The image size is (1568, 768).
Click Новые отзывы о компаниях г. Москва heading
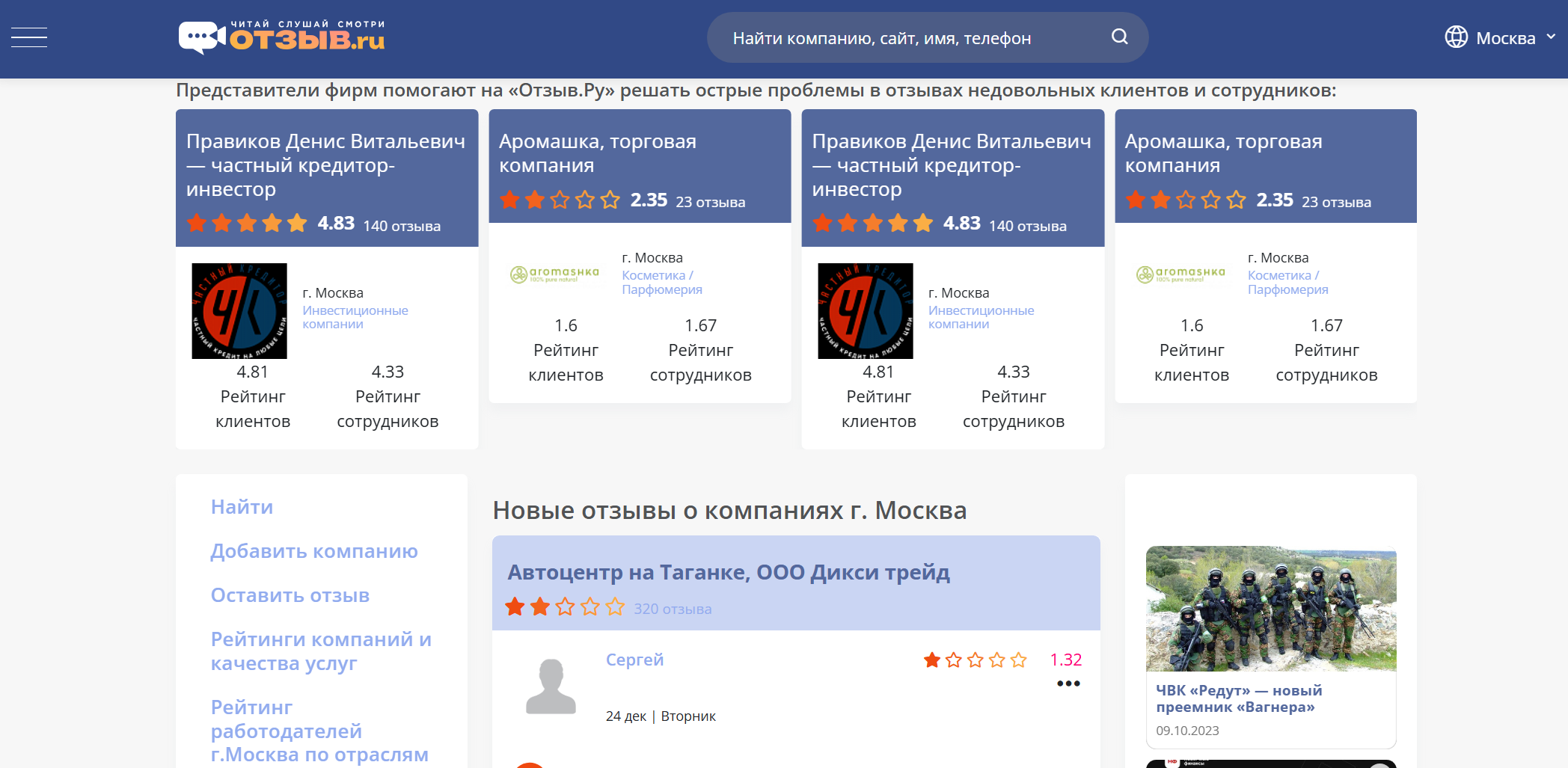coord(729,511)
